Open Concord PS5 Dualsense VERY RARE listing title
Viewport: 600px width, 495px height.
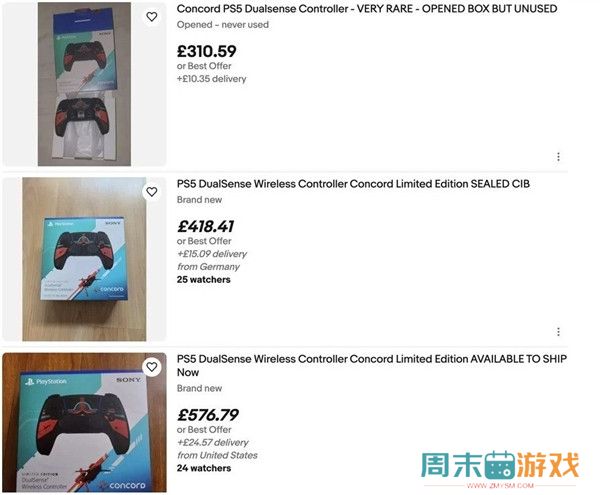click(x=367, y=8)
